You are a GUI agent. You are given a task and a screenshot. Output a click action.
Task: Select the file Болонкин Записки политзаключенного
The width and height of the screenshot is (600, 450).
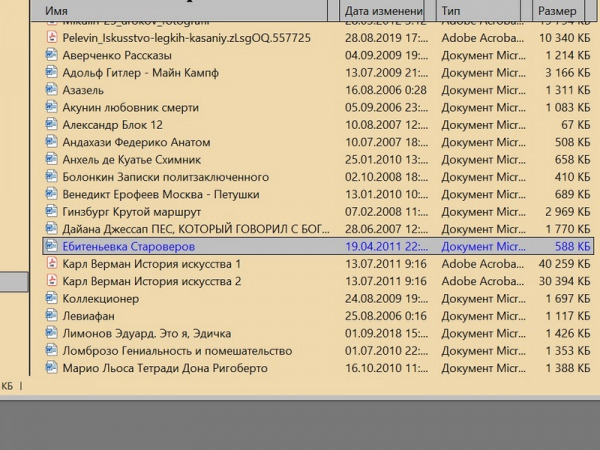166,177
